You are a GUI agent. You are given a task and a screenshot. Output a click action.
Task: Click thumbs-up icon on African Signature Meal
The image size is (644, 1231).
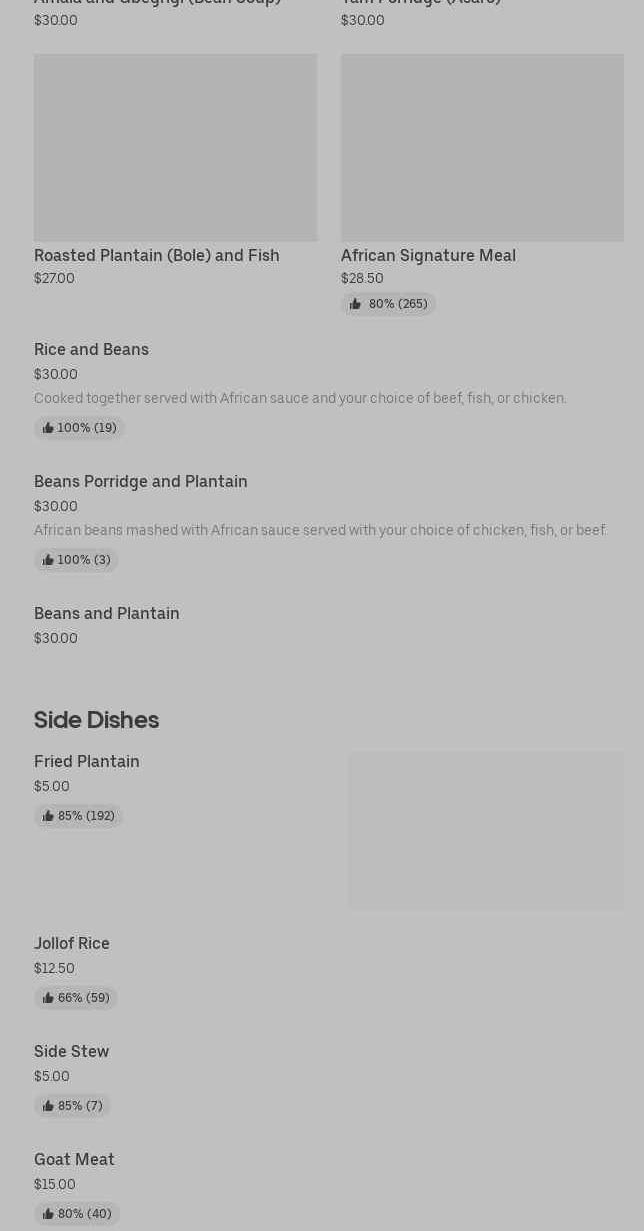355,304
